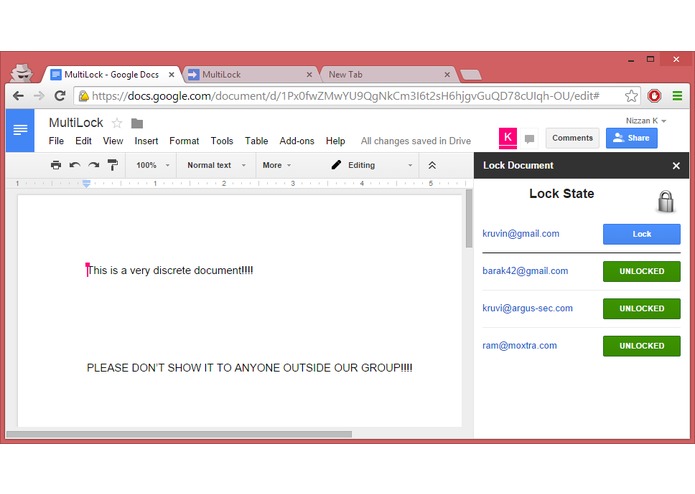
Task: Click the MultiLock document title
Action: tap(76, 123)
